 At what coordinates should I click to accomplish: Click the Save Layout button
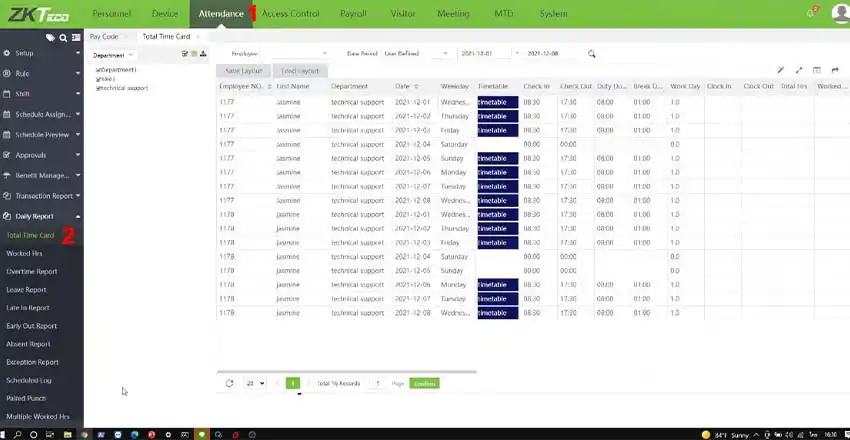point(243,71)
